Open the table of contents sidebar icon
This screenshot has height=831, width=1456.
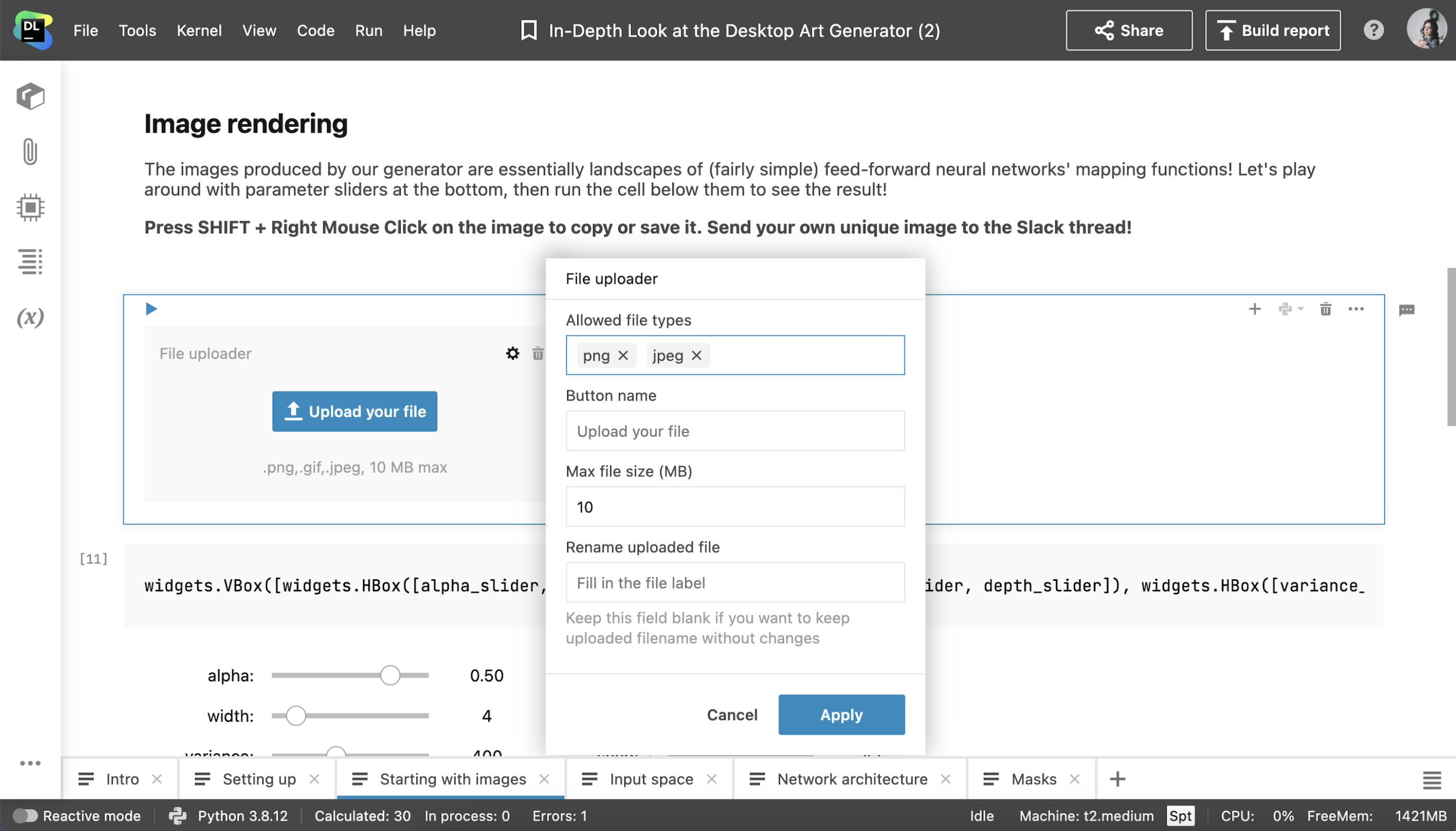tap(30, 262)
